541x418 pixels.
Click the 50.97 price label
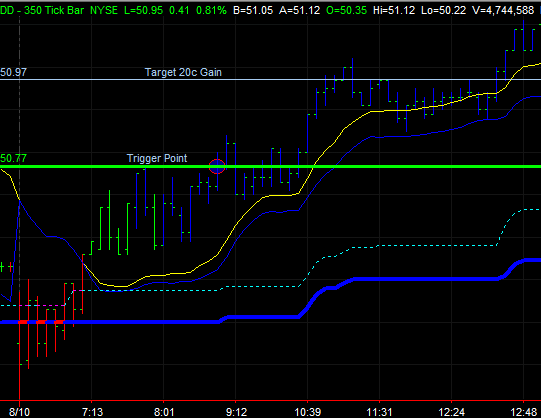point(13,72)
